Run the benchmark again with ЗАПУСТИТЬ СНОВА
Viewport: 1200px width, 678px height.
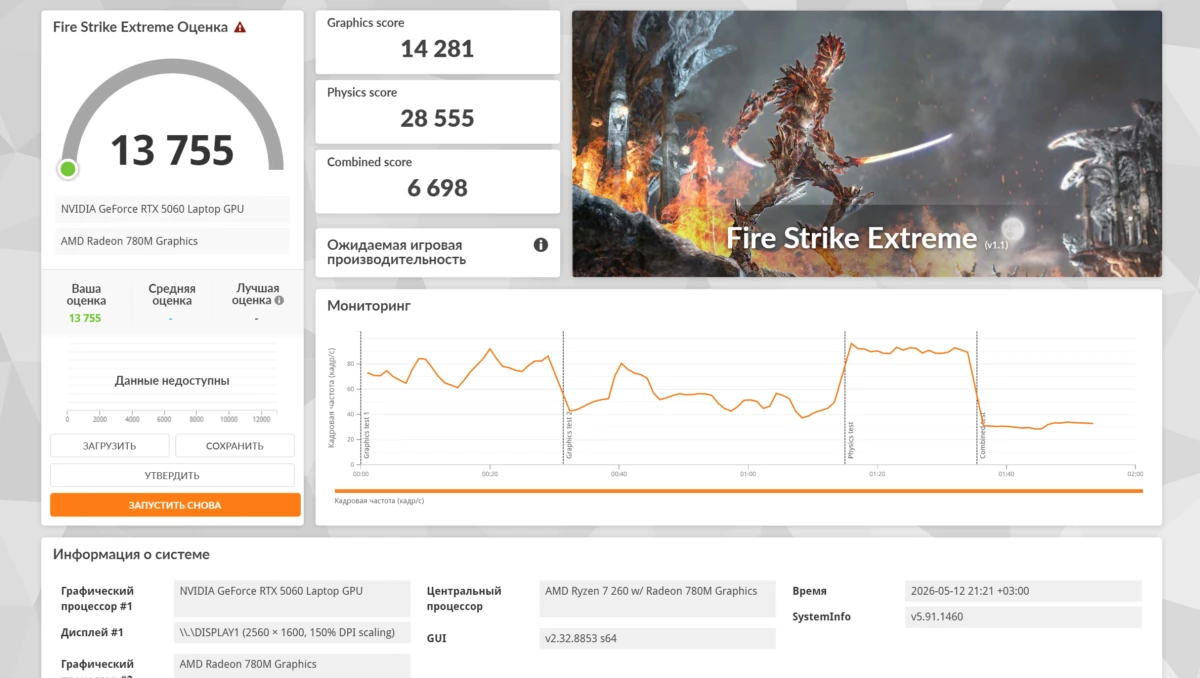point(175,505)
